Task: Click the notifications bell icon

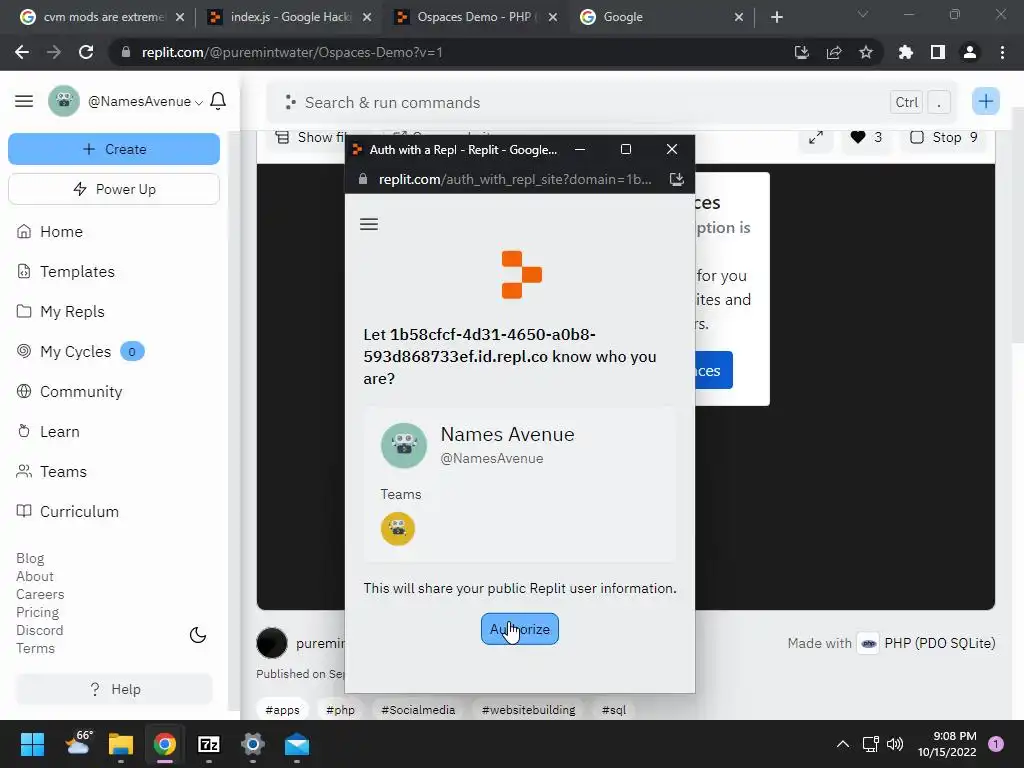Action: [x=218, y=101]
